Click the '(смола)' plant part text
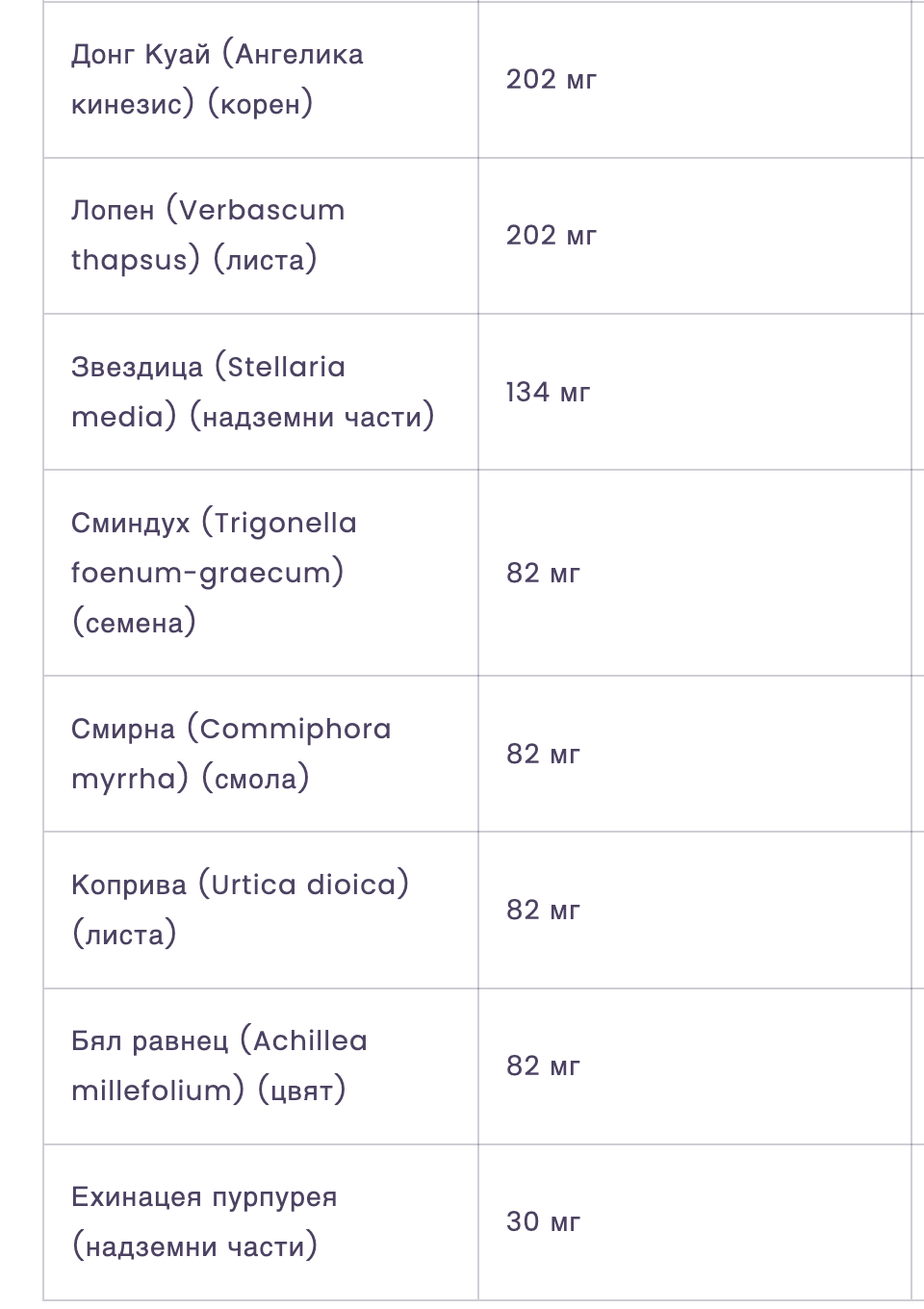The image size is (924, 1309). click(x=256, y=779)
